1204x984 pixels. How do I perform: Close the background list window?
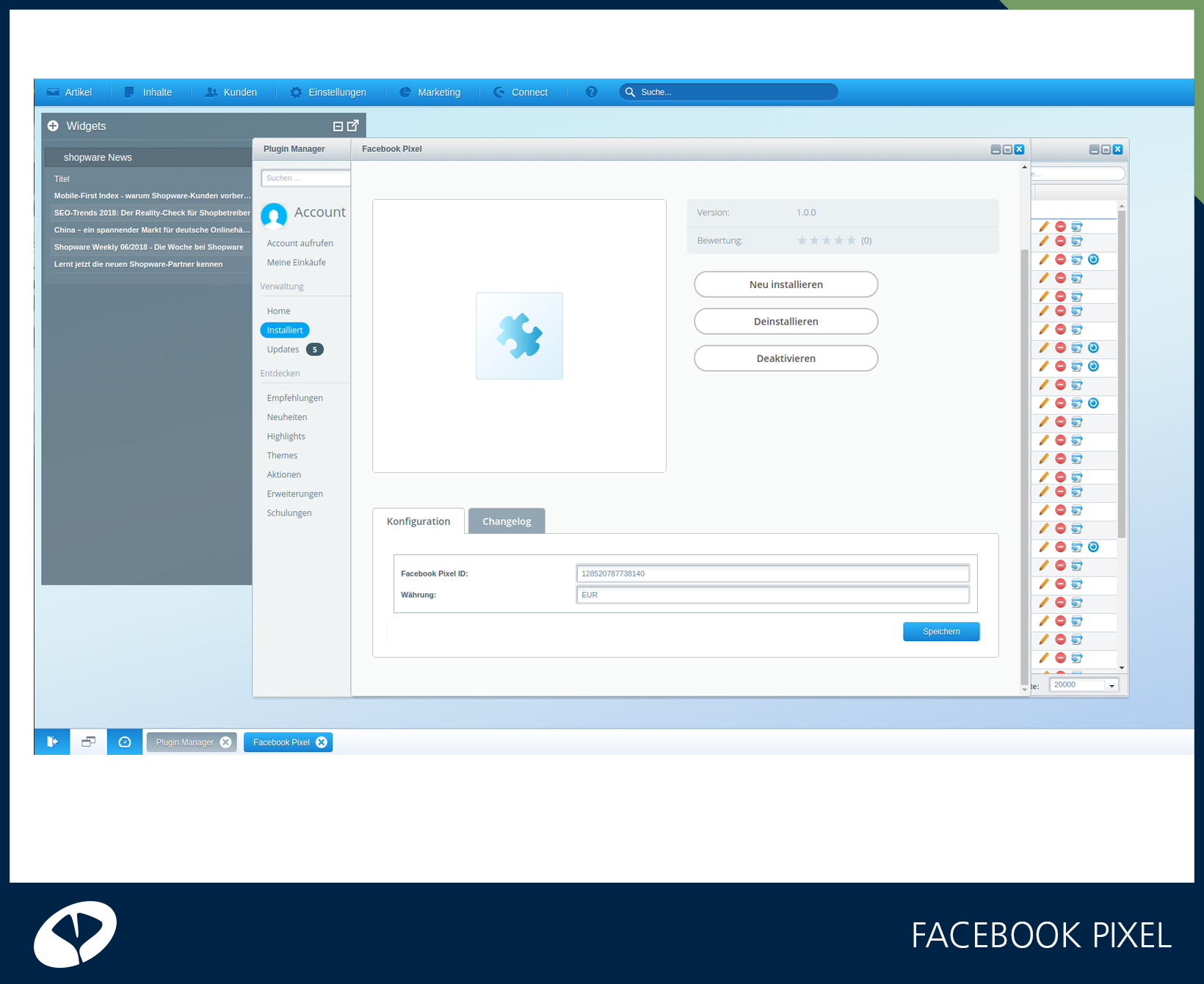[1117, 149]
